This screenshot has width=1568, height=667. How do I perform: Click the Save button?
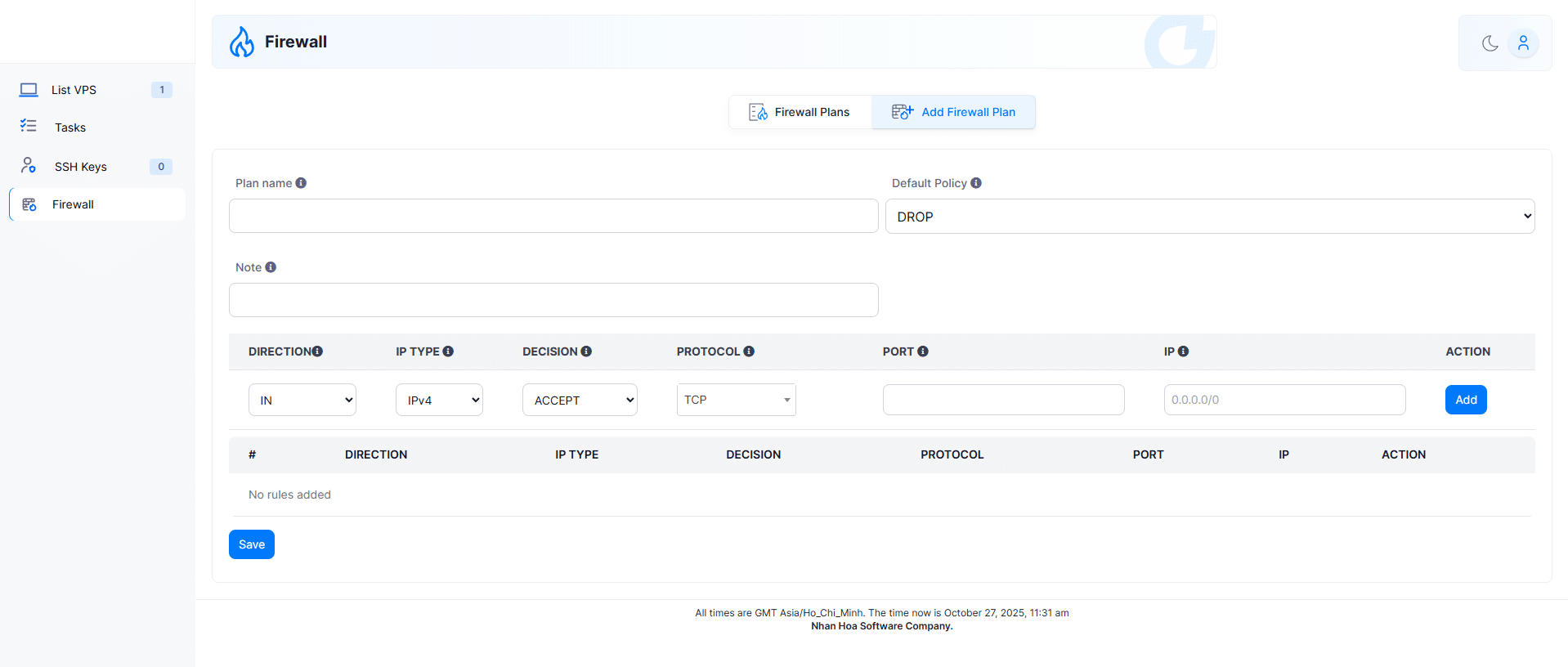(x=251, y=544)
